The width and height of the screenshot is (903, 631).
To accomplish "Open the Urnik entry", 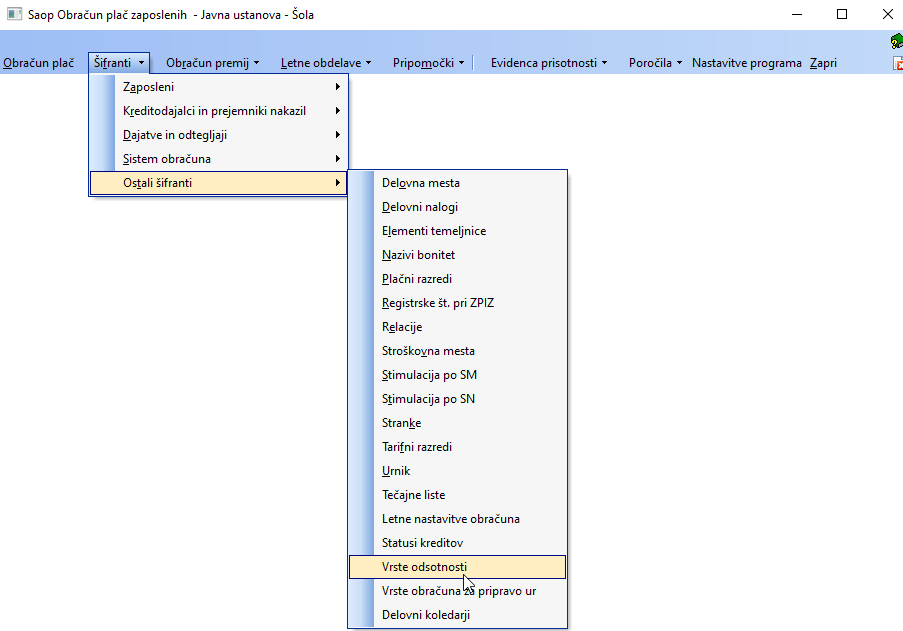I will pos(457,471).
